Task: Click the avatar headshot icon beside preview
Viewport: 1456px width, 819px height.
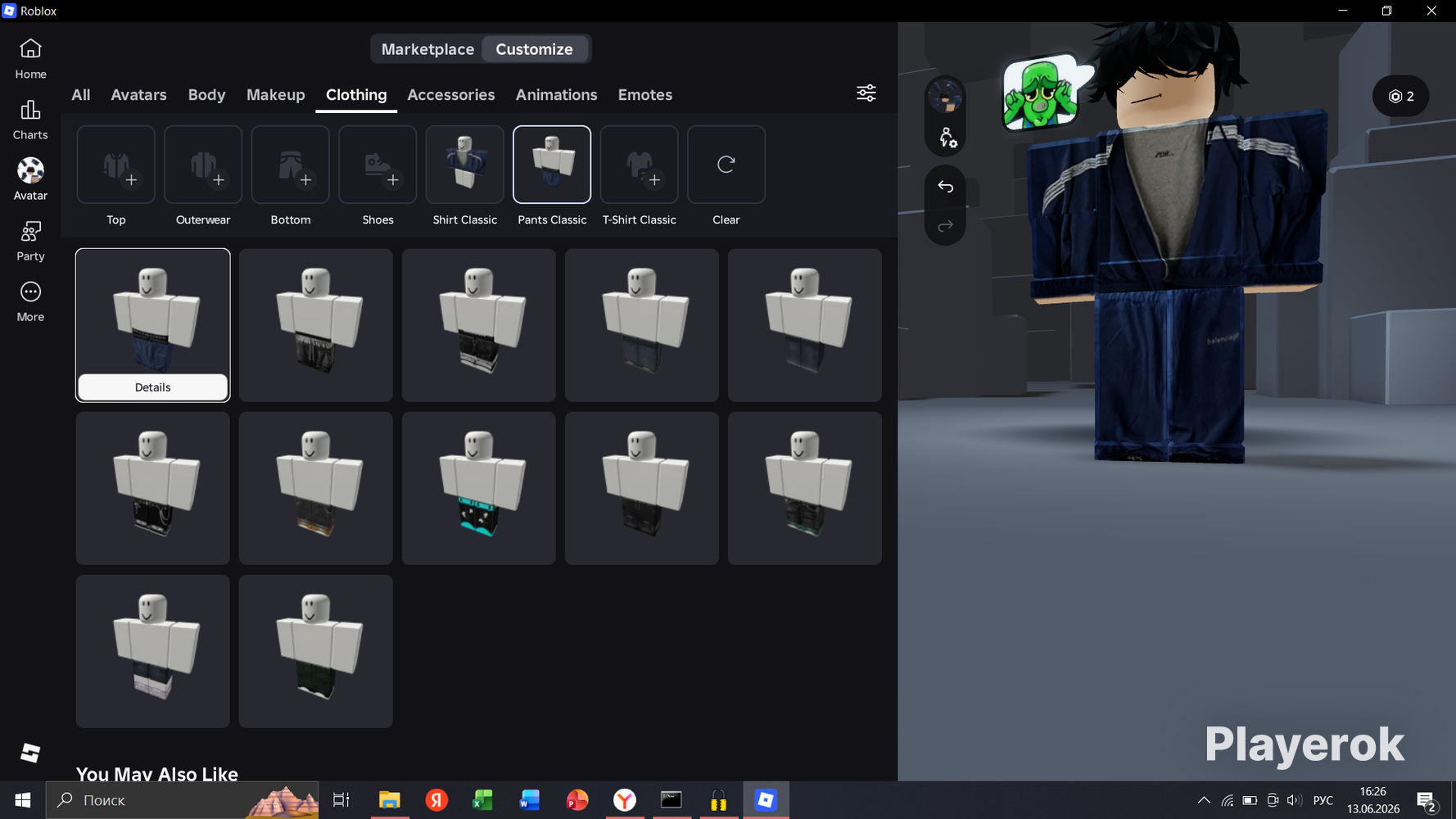Action: pos(945,97)
